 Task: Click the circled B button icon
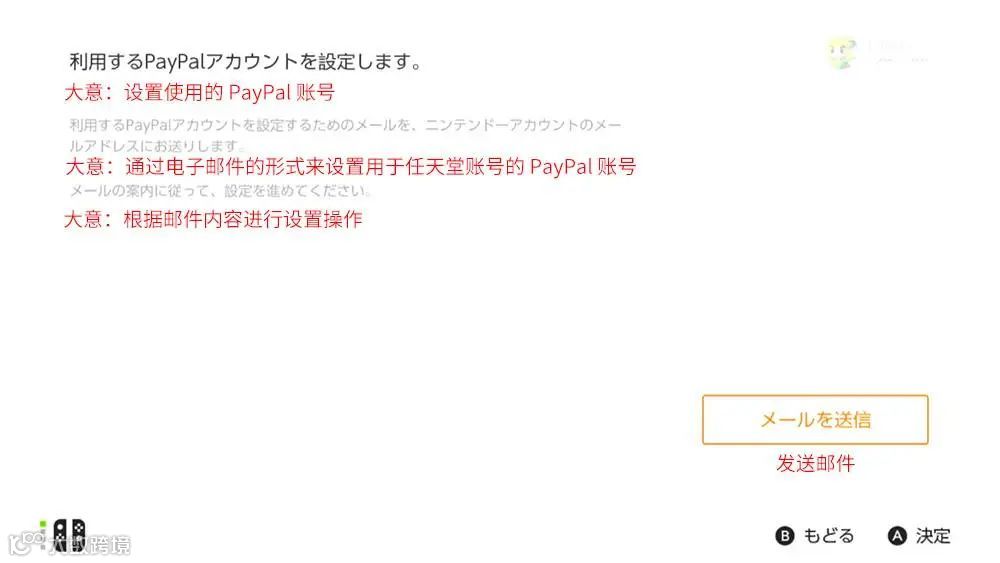784,536
